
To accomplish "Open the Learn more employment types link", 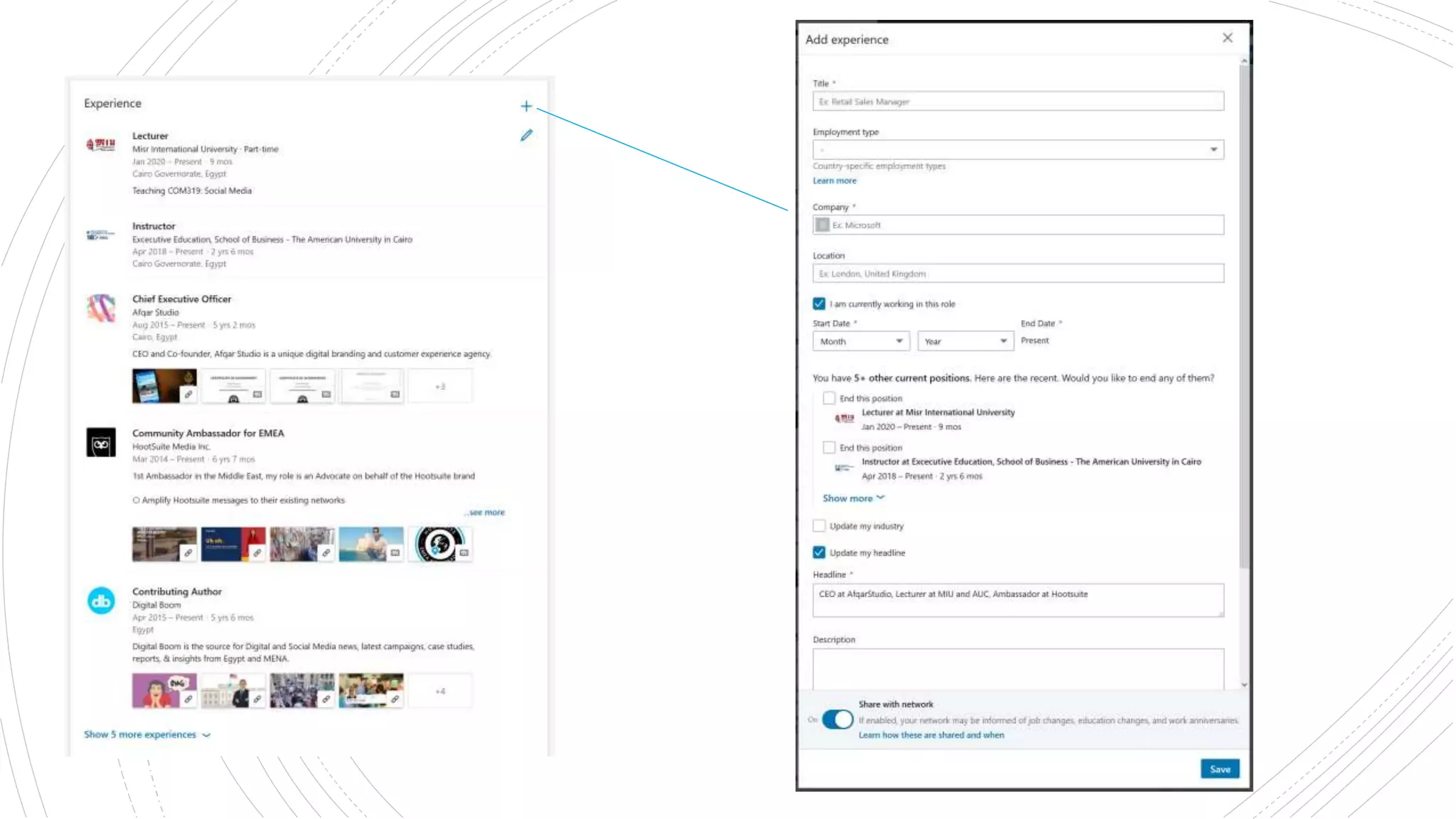I will (835, 181).
